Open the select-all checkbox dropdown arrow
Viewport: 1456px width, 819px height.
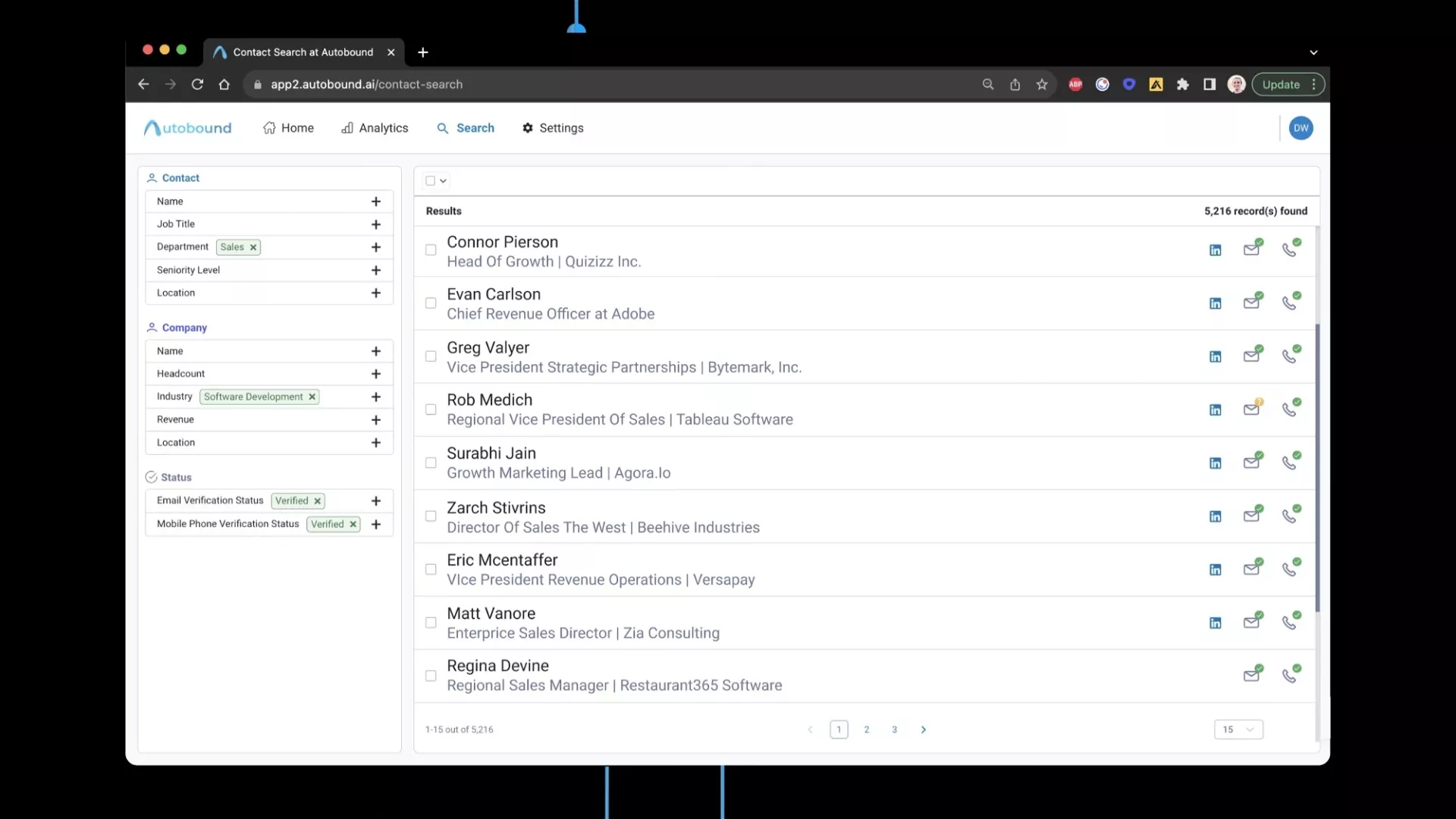point(443,180)
